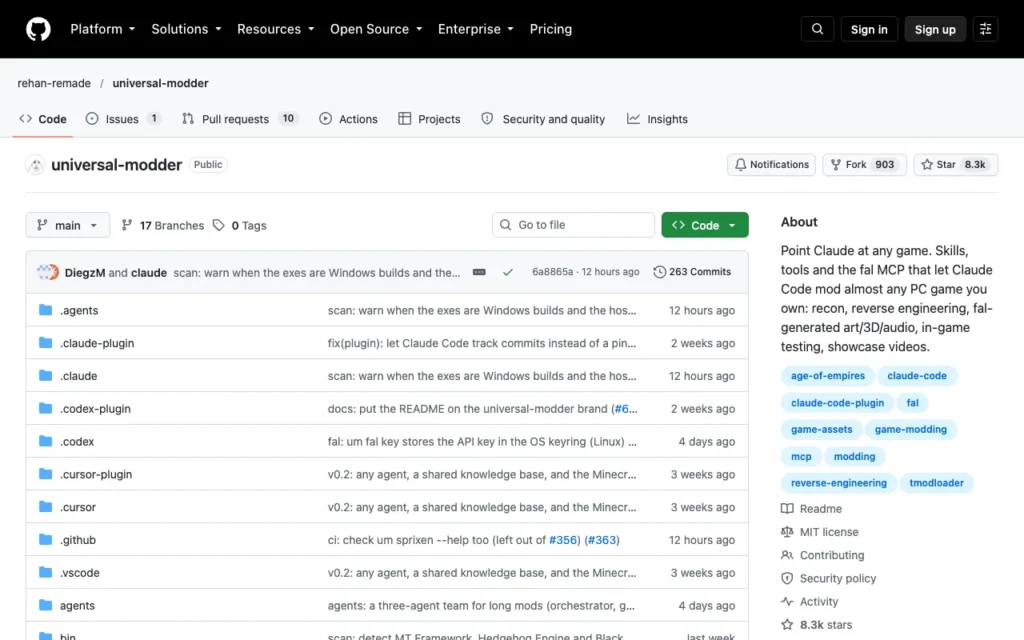Viewport: 1024px width, 640px height.
Task: Open the green Code dropdown button
Action: coord(705,225)
